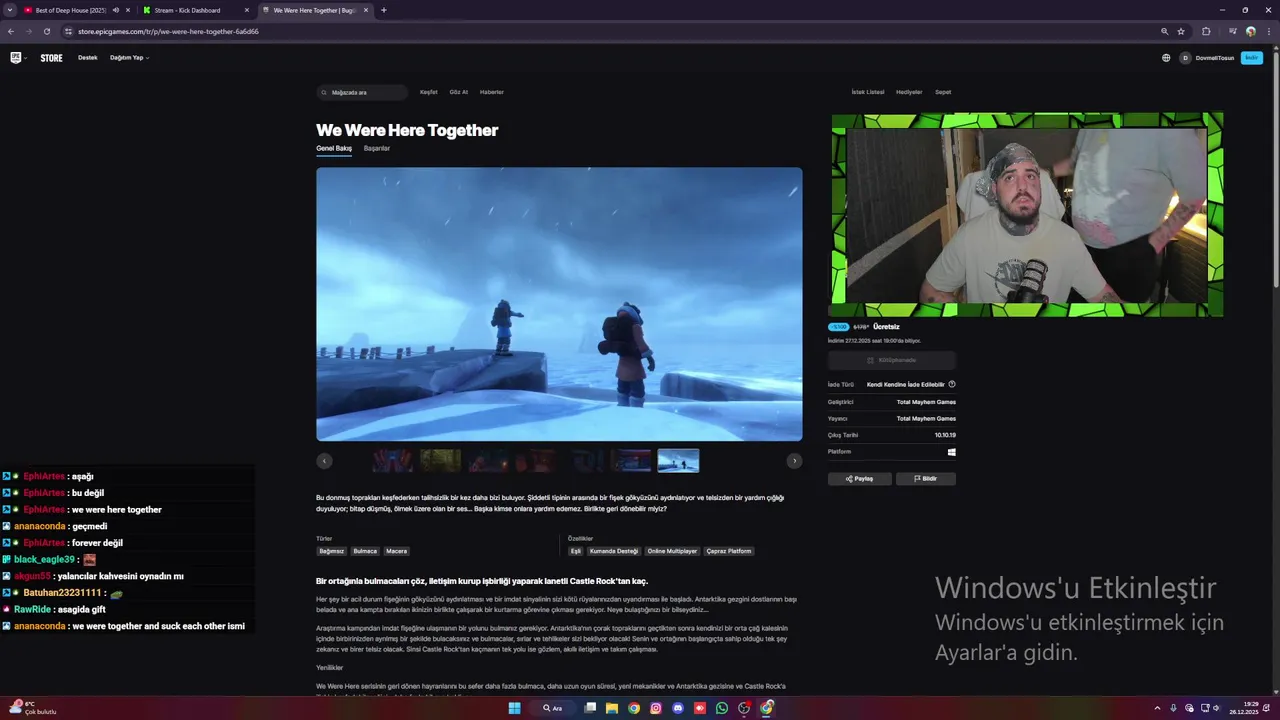The width and height of the screenshot is (1280, 720).
Task: Open the Chrome profile avatar
Action: pyautogui.click(x=1251, y=31)
